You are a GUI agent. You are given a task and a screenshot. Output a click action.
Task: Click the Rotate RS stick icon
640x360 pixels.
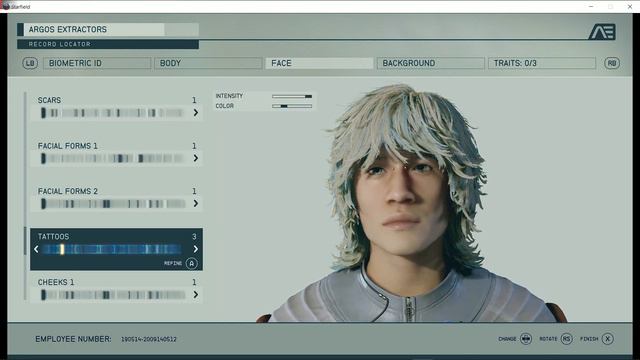(567, 339)
